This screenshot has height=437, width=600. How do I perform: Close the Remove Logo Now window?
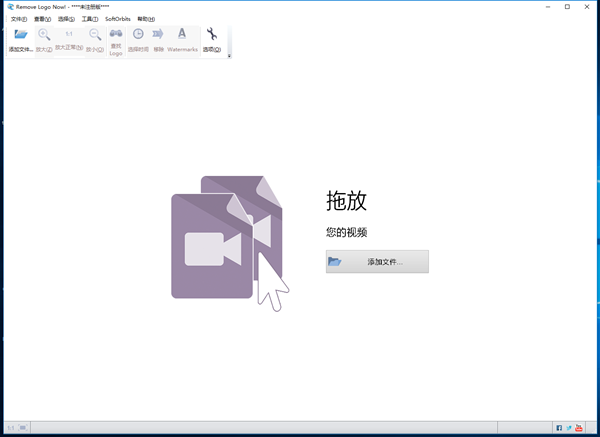[587, 7]
